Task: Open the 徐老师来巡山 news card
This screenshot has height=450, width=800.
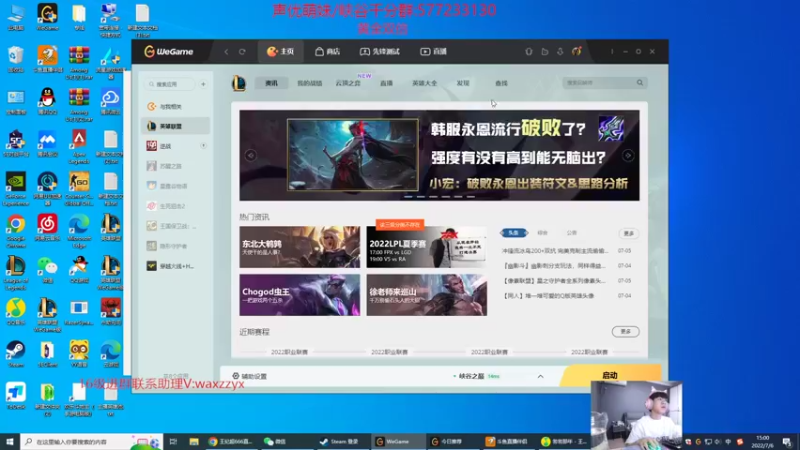Action: pos(427,295)
